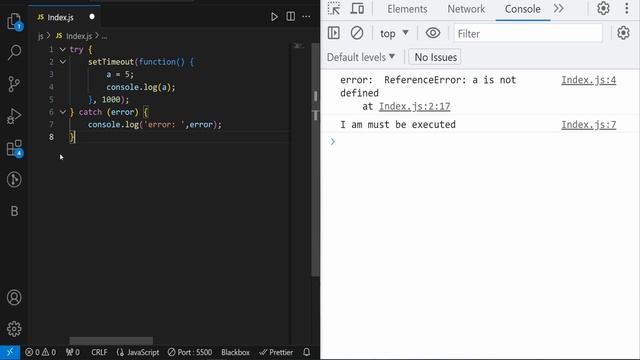The width and height of the screenshot is (640, 360).
Task: Focus the console Filter input field
Action: tap(528, 33)
